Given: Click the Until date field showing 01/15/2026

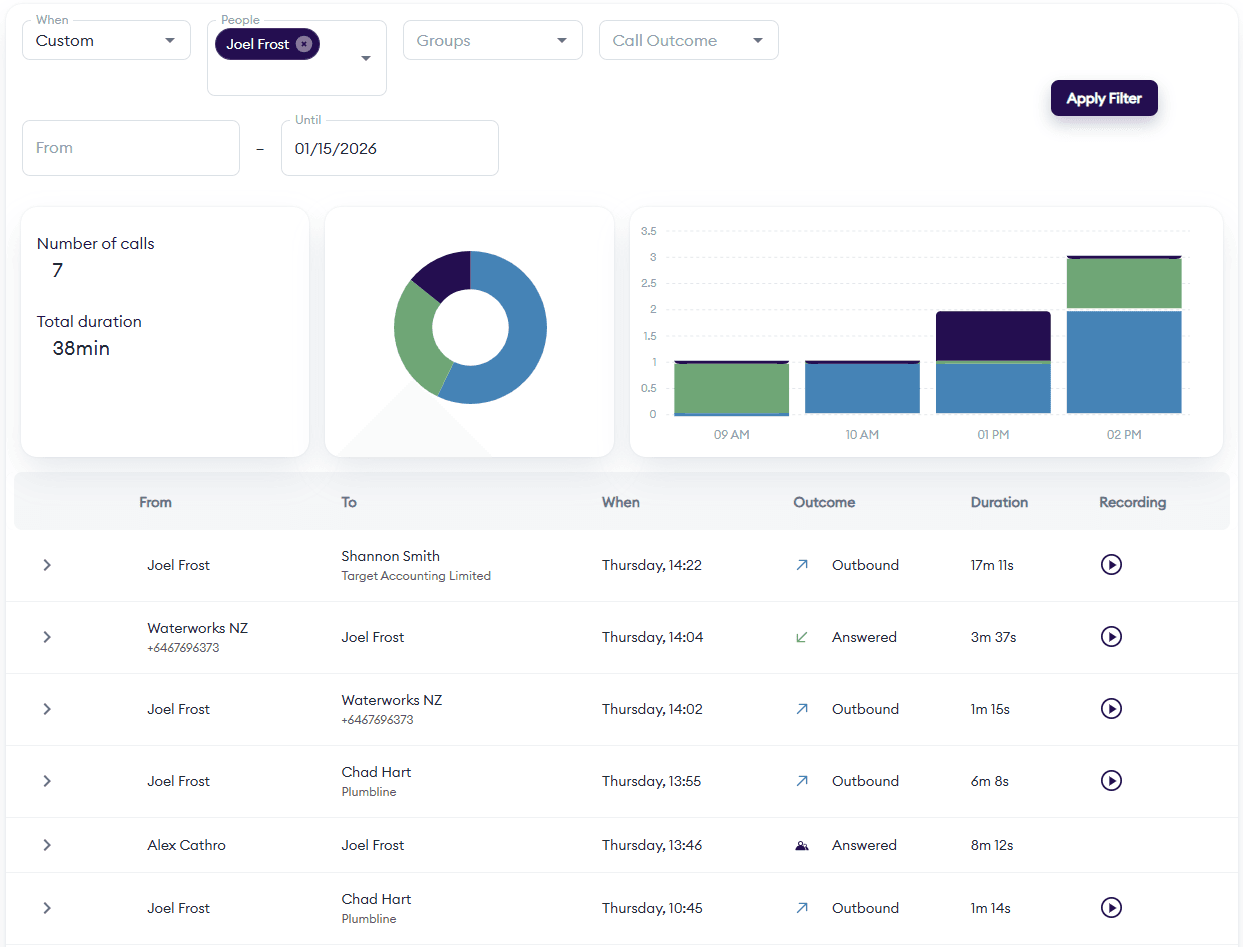Looking at the screenshot, I should tap(389, 148).
